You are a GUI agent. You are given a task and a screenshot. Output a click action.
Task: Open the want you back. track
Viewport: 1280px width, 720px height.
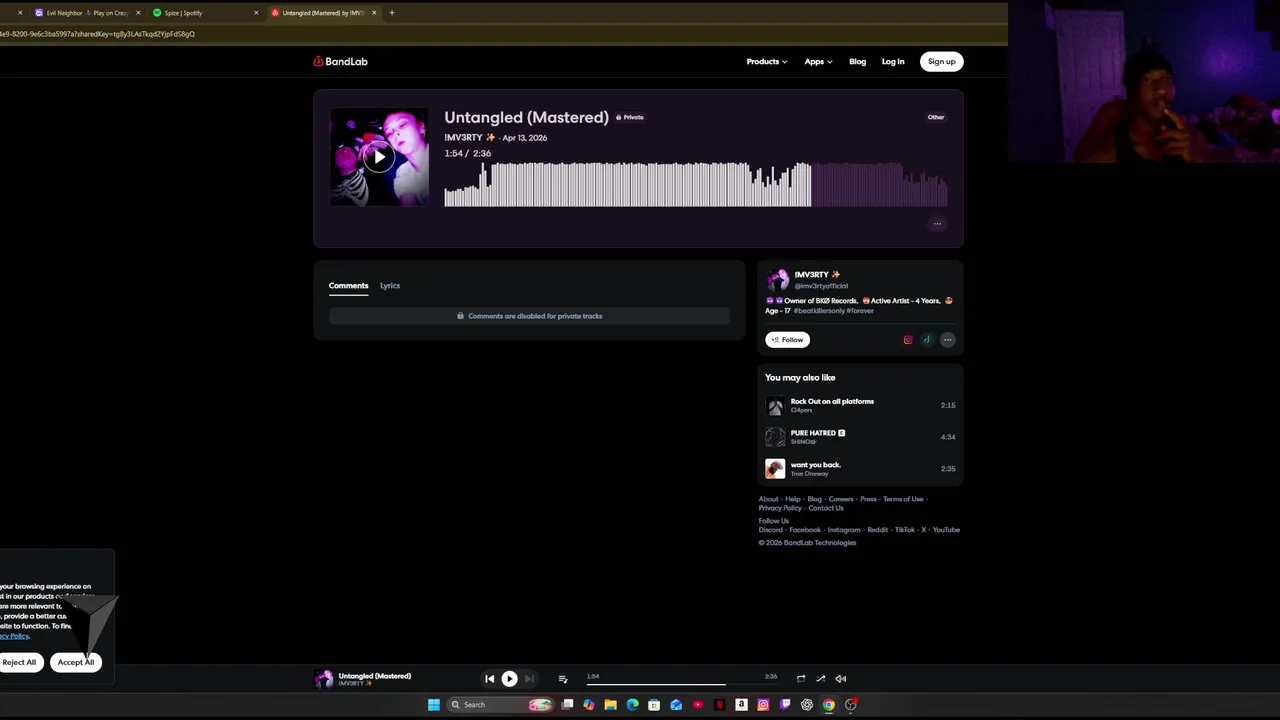[816, 465]
